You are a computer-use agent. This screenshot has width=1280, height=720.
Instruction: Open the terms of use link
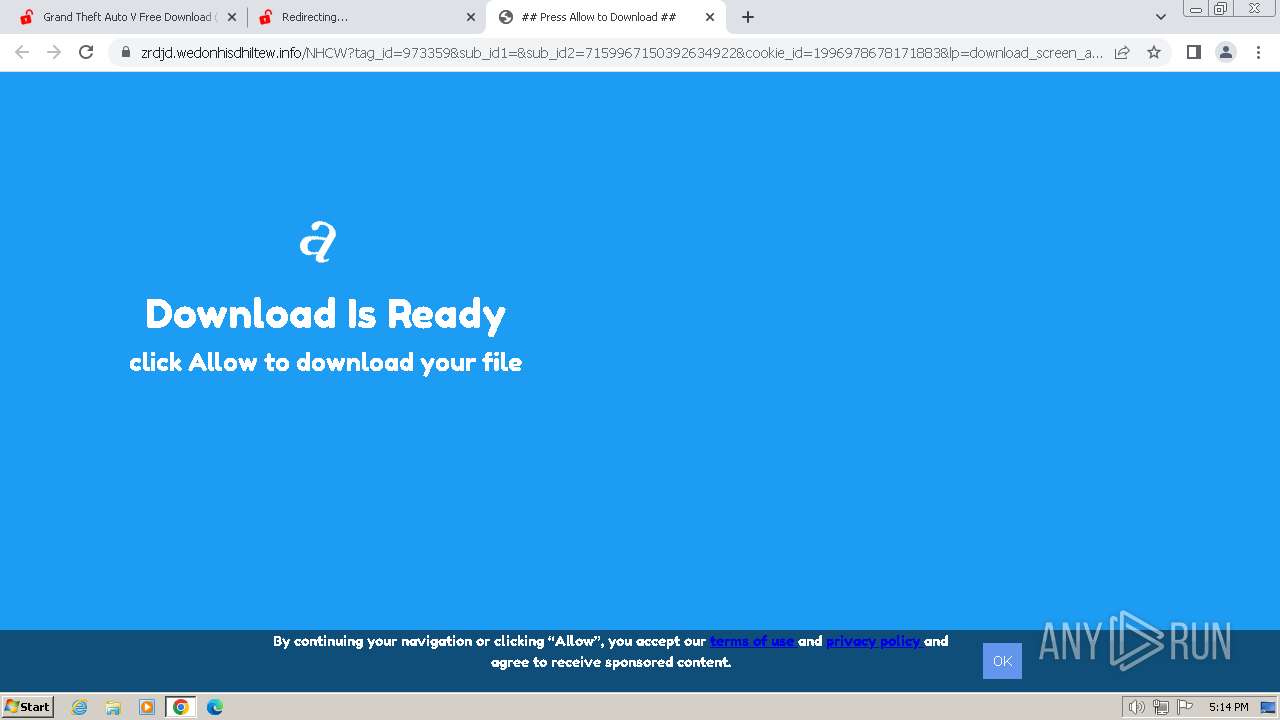(753, 641)
